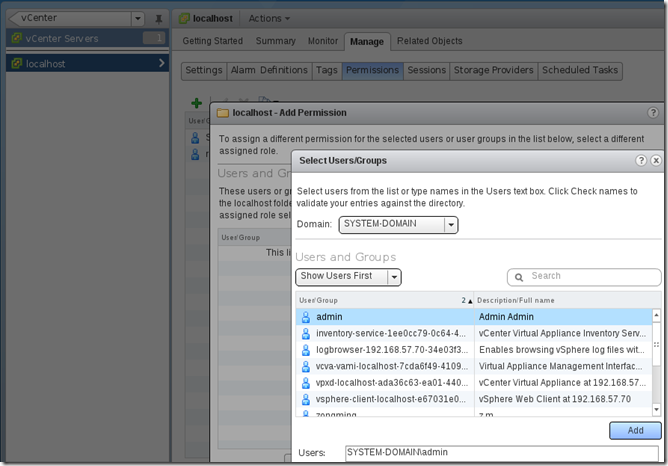This screenshot has width=668, height=466.
Task: Close the Select Users/Groups dialog
Action: pos(656,161)
